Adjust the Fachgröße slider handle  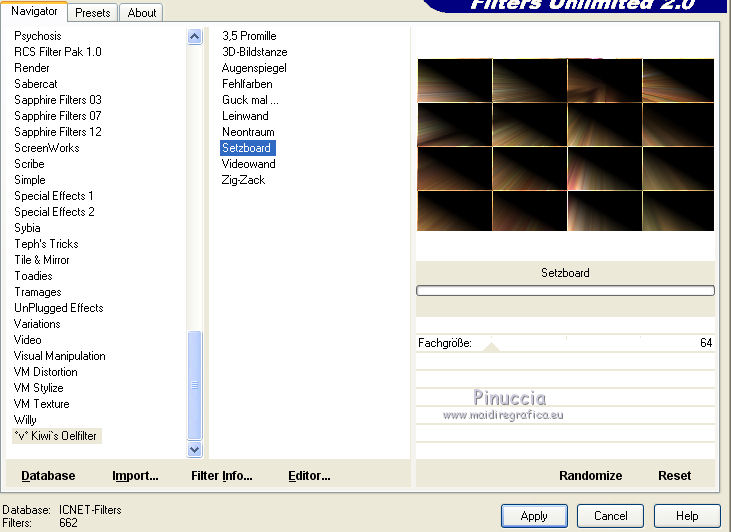pos(491,346)
